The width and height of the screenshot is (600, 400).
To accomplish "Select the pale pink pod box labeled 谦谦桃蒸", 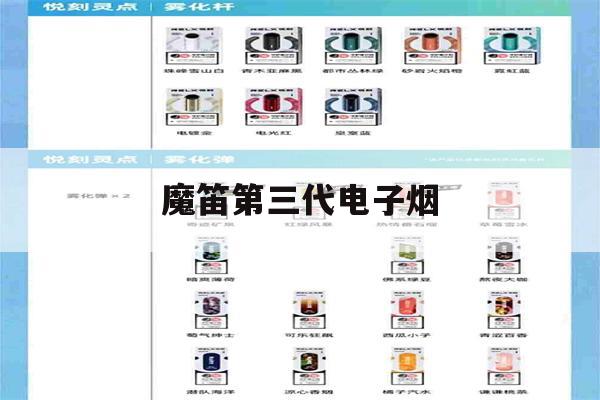I will [x=504, y=367].
